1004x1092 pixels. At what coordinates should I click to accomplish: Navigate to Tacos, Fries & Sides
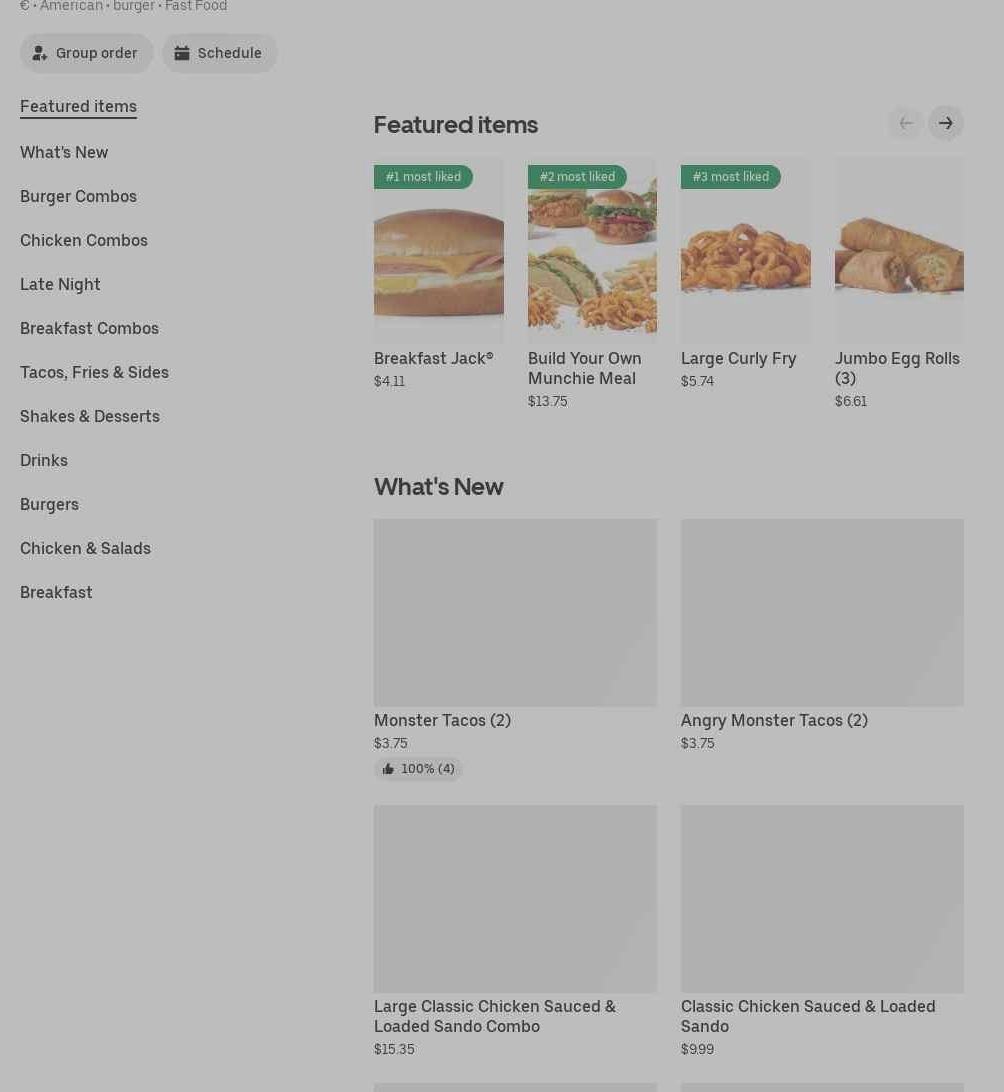click(x=94, y=372)
